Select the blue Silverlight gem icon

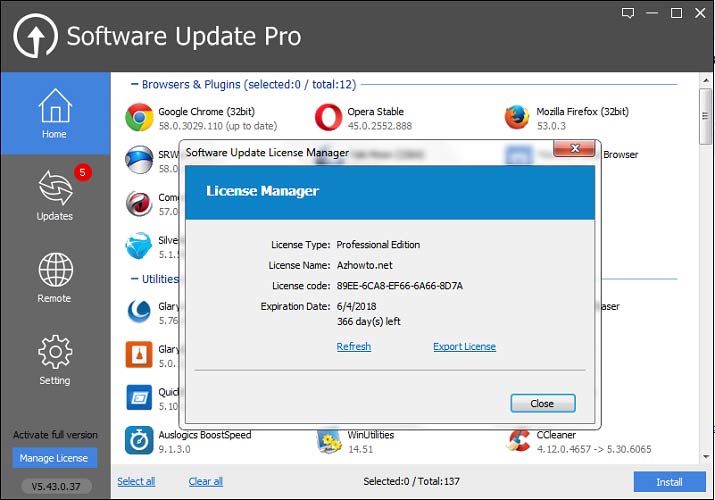[x=139, y=246]
